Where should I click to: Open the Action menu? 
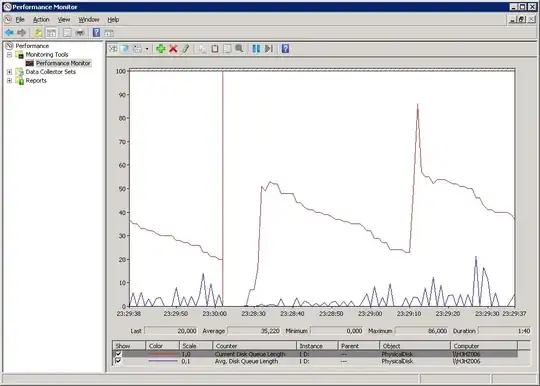(41, 20)
